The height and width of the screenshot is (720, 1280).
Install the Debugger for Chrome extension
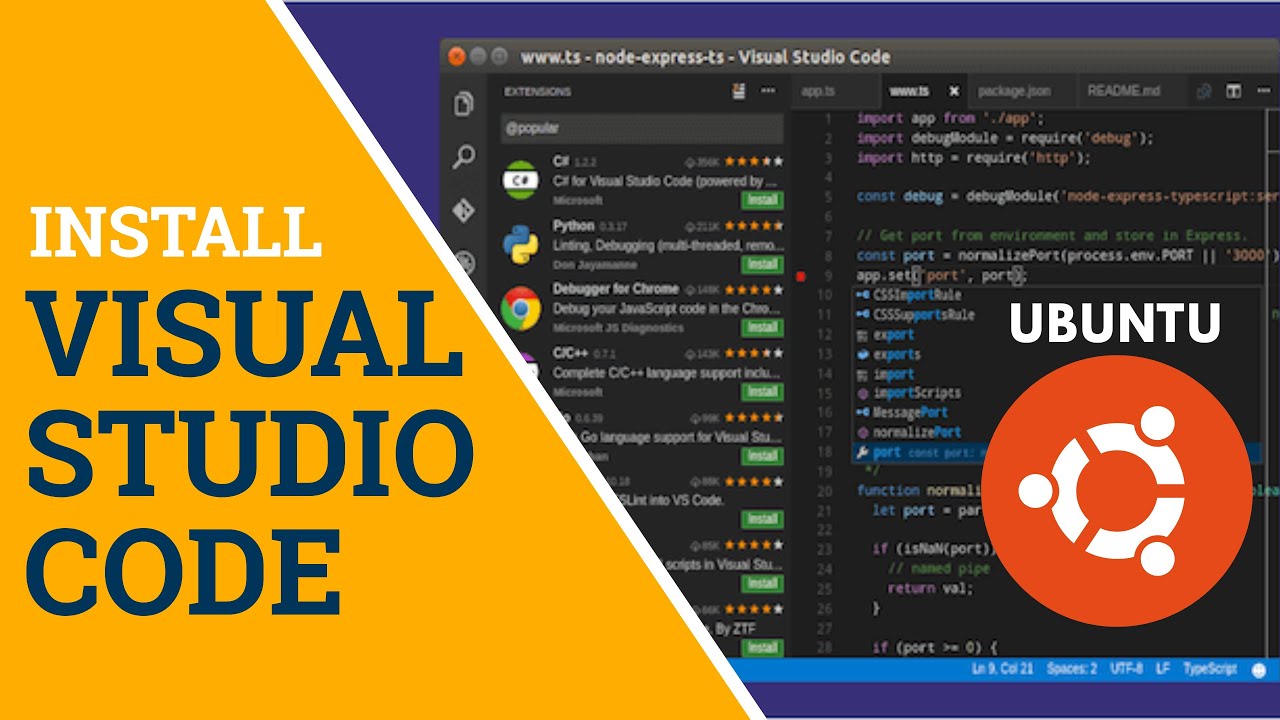click(762, 328)
